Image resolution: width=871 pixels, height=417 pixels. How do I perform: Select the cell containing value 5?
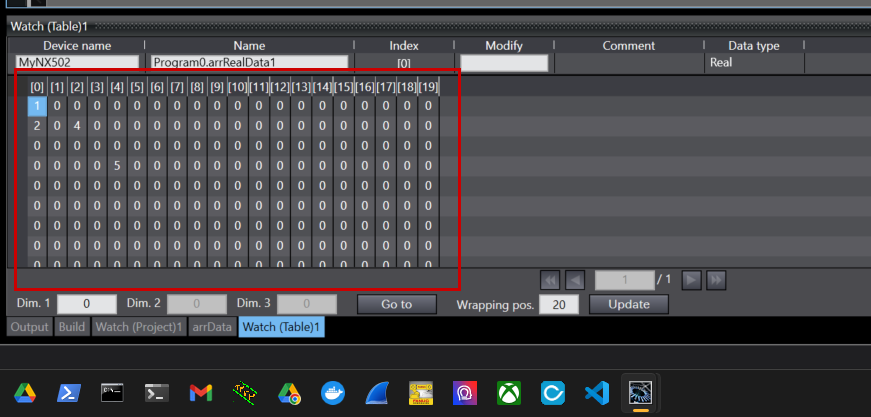(x=117, y=165)
